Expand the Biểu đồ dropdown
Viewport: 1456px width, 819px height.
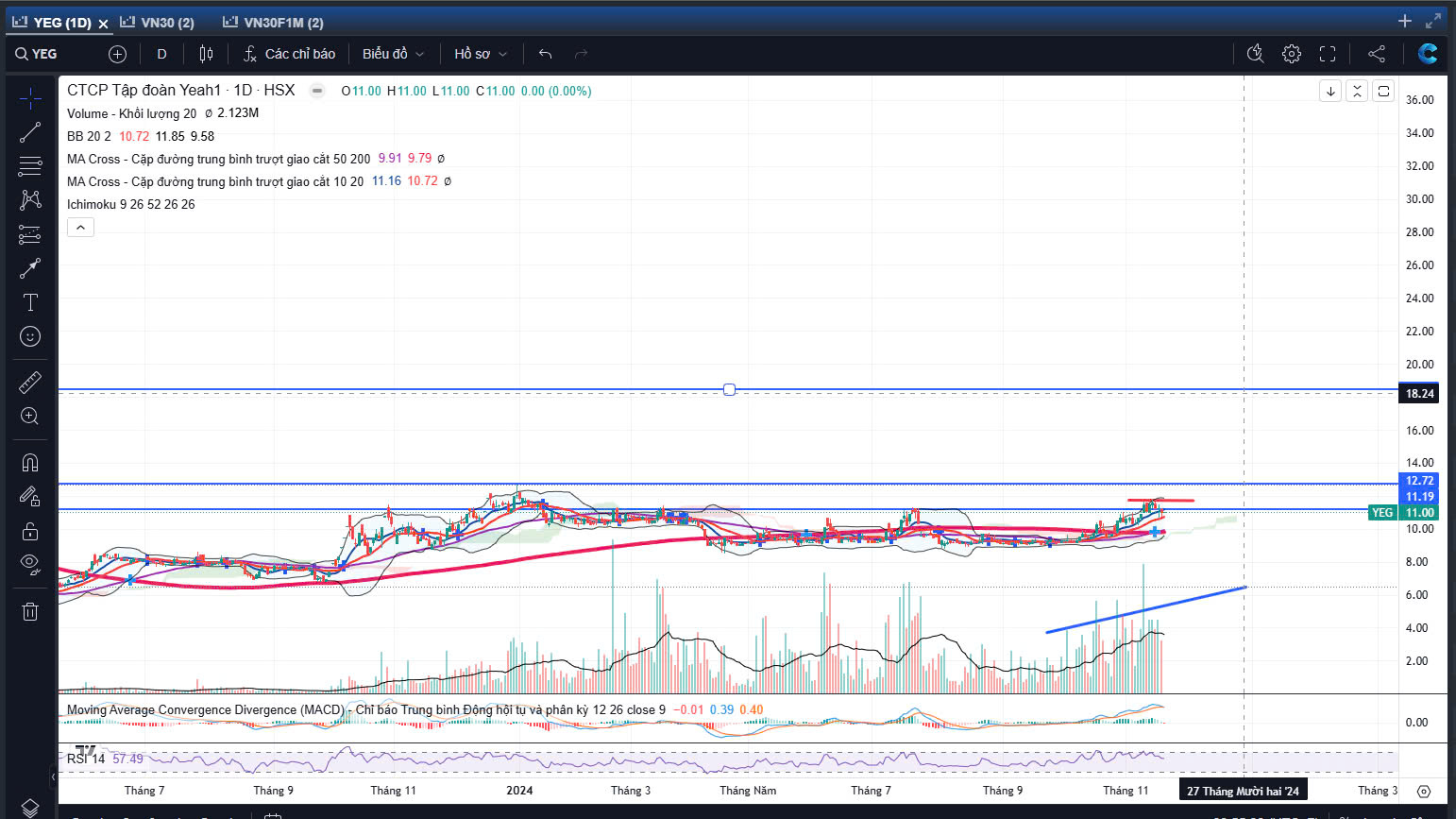pyautogui.click(x=393, y=54)
